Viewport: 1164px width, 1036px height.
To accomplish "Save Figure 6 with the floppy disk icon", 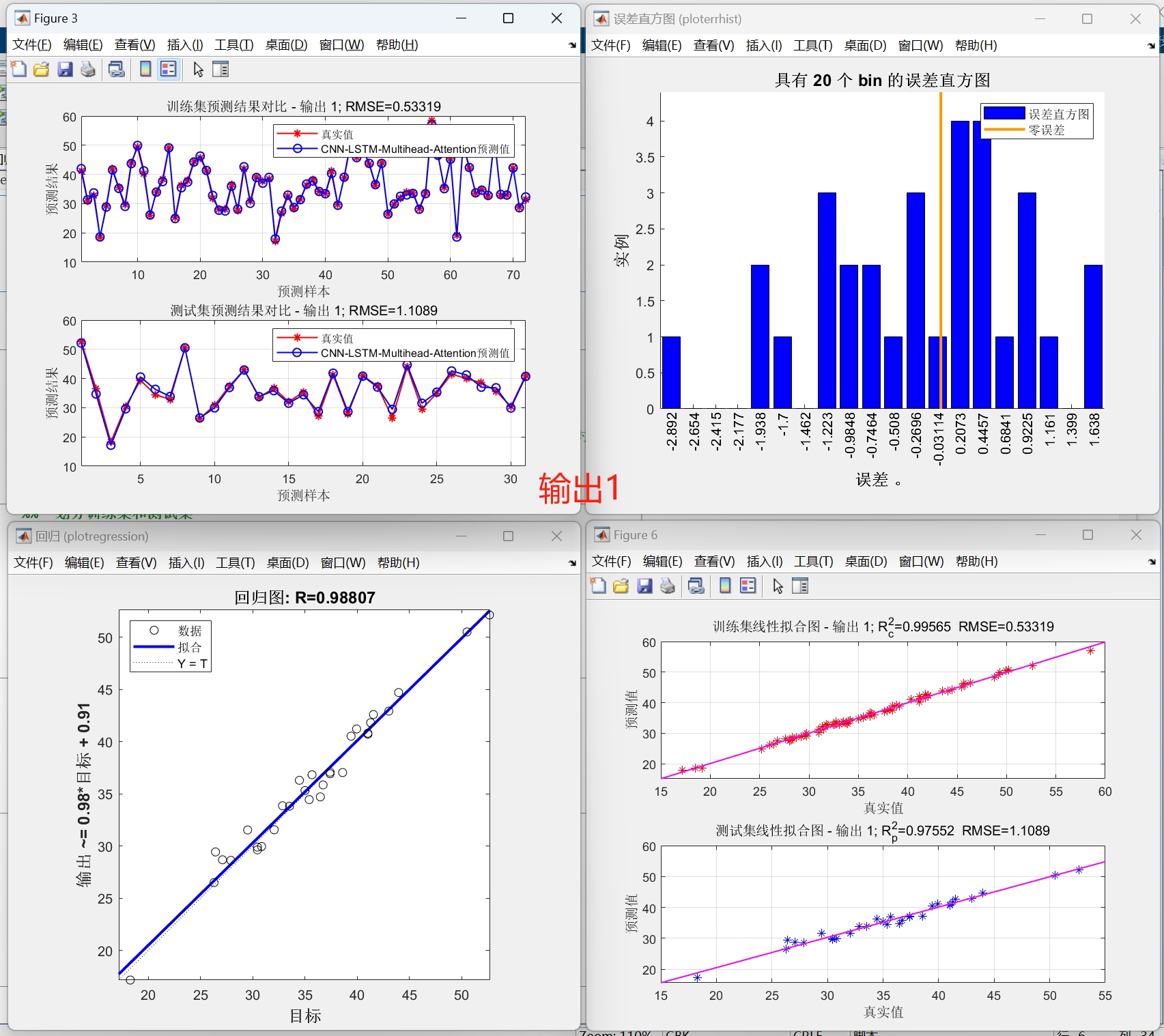I will coord(645,586).
